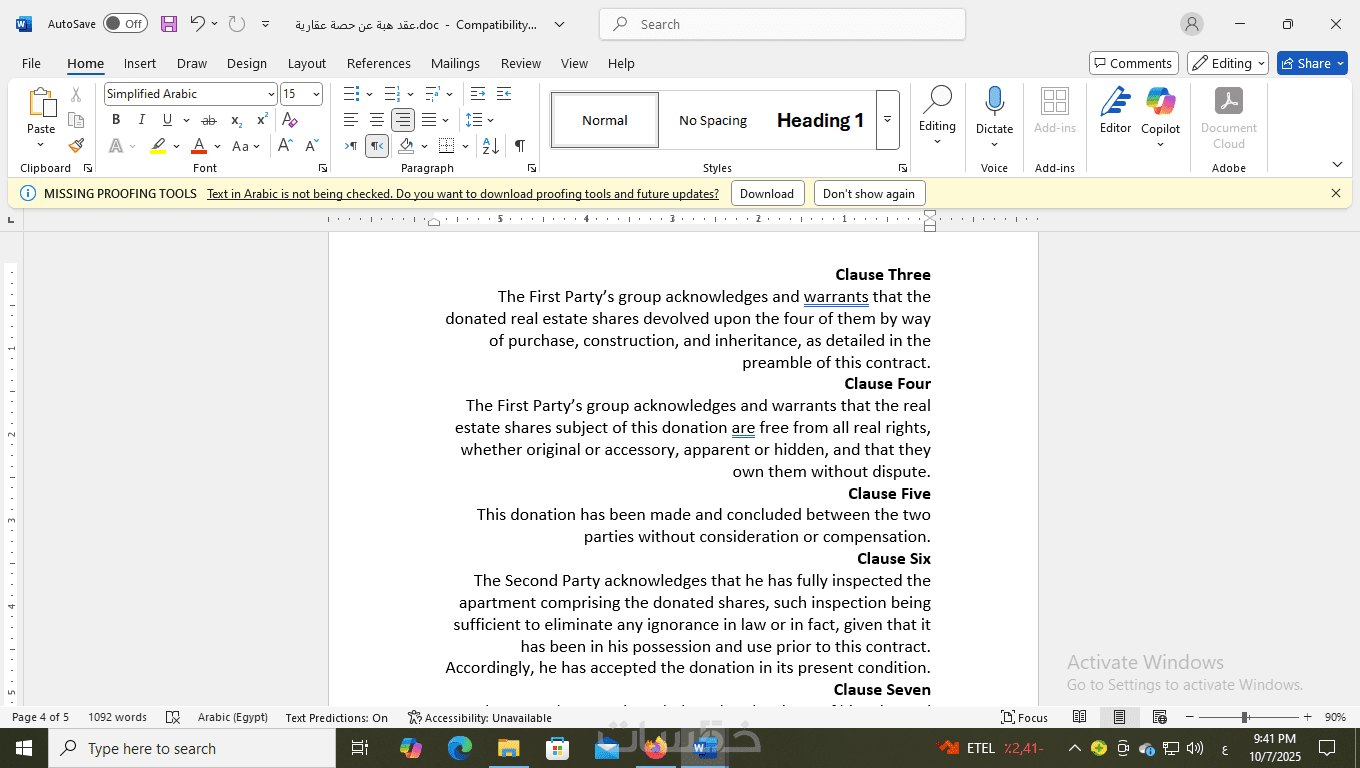Switch to Read Mode view
This screenshot has width=1360, height=768.
point(1080,717)
